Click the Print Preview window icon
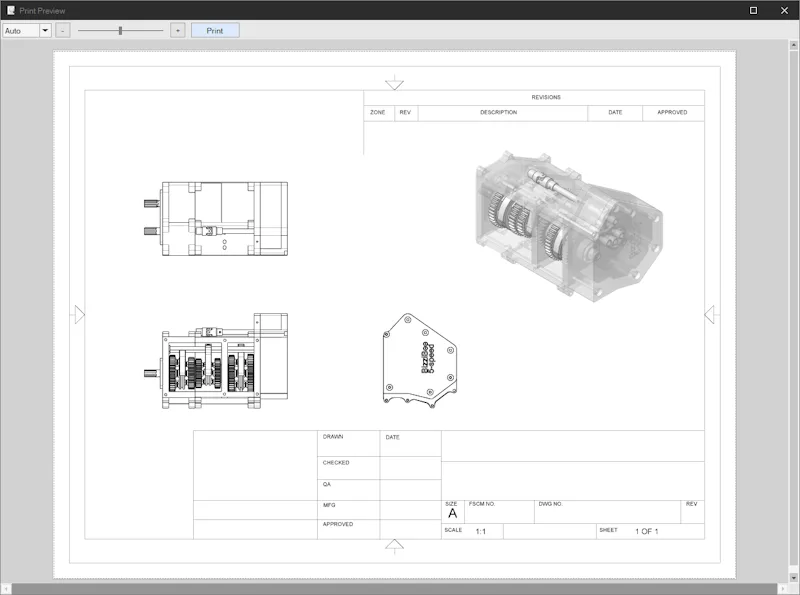 point(11,10)
